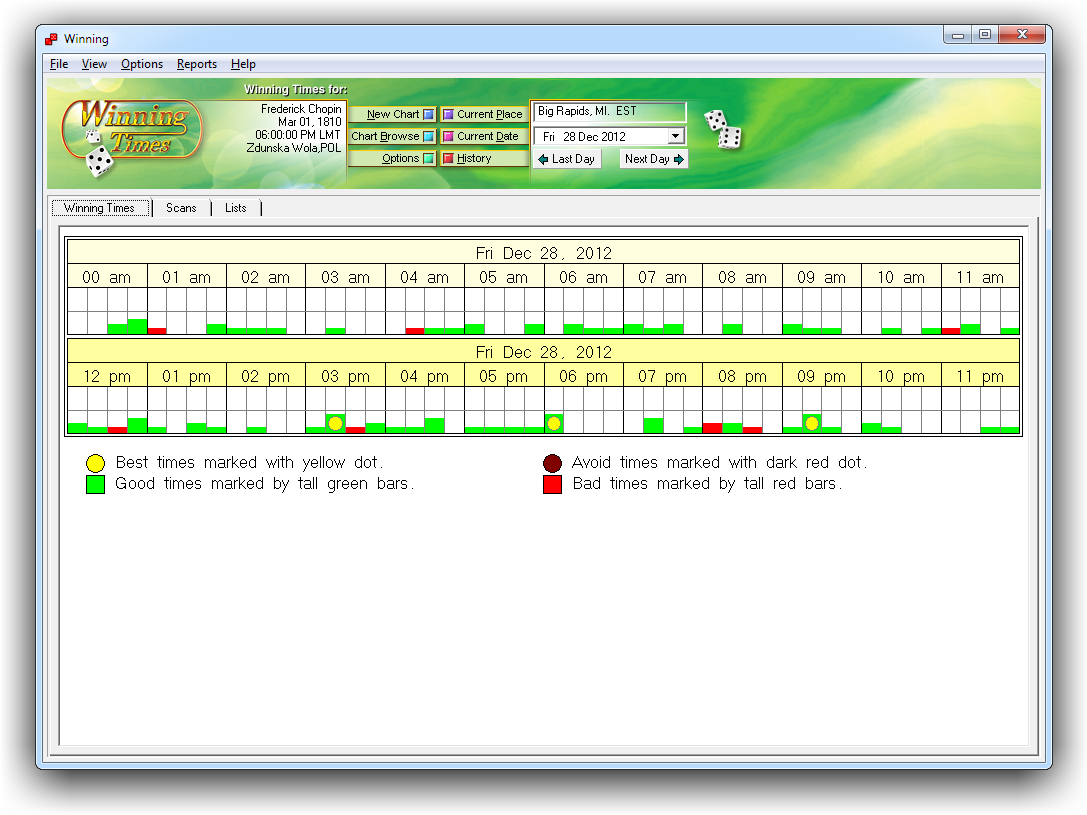Click the yellow dot in 03 pm column
1087x815 pixels.
(x=335, y=424)
